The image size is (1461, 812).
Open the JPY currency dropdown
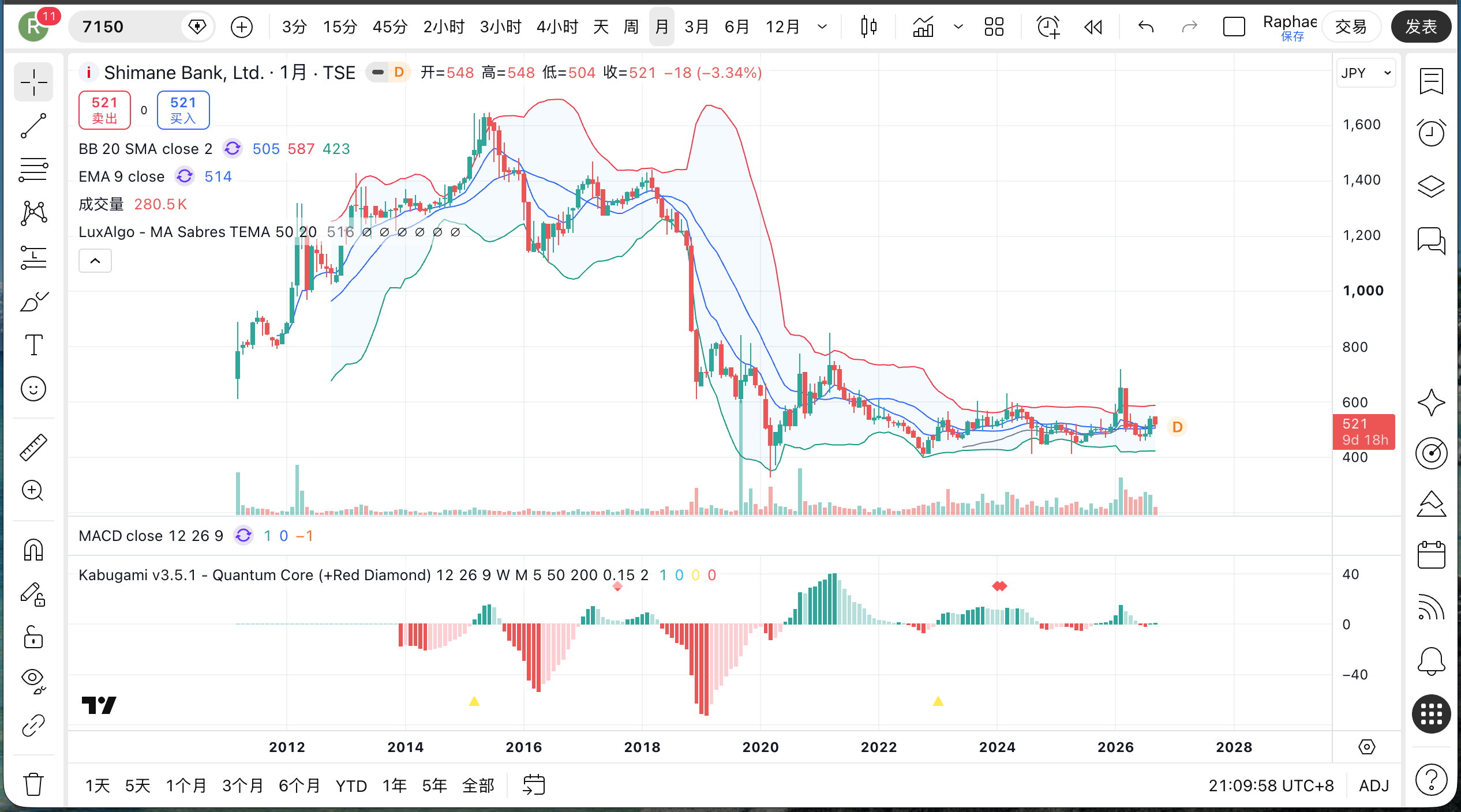pos(1366,73)
